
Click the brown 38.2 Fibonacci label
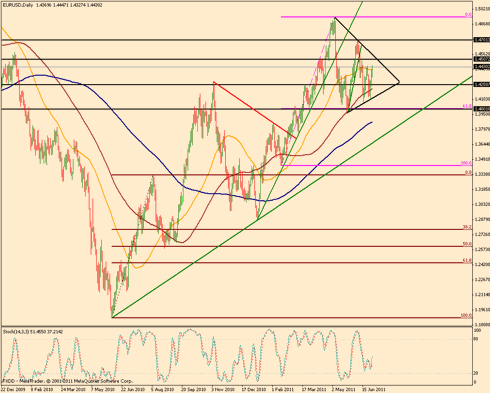click(x=467, y=227)
